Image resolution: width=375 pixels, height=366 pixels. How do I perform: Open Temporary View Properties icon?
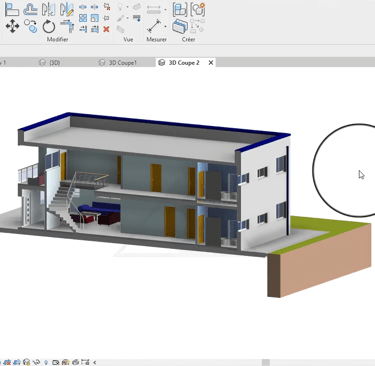[x=56, y=362]
